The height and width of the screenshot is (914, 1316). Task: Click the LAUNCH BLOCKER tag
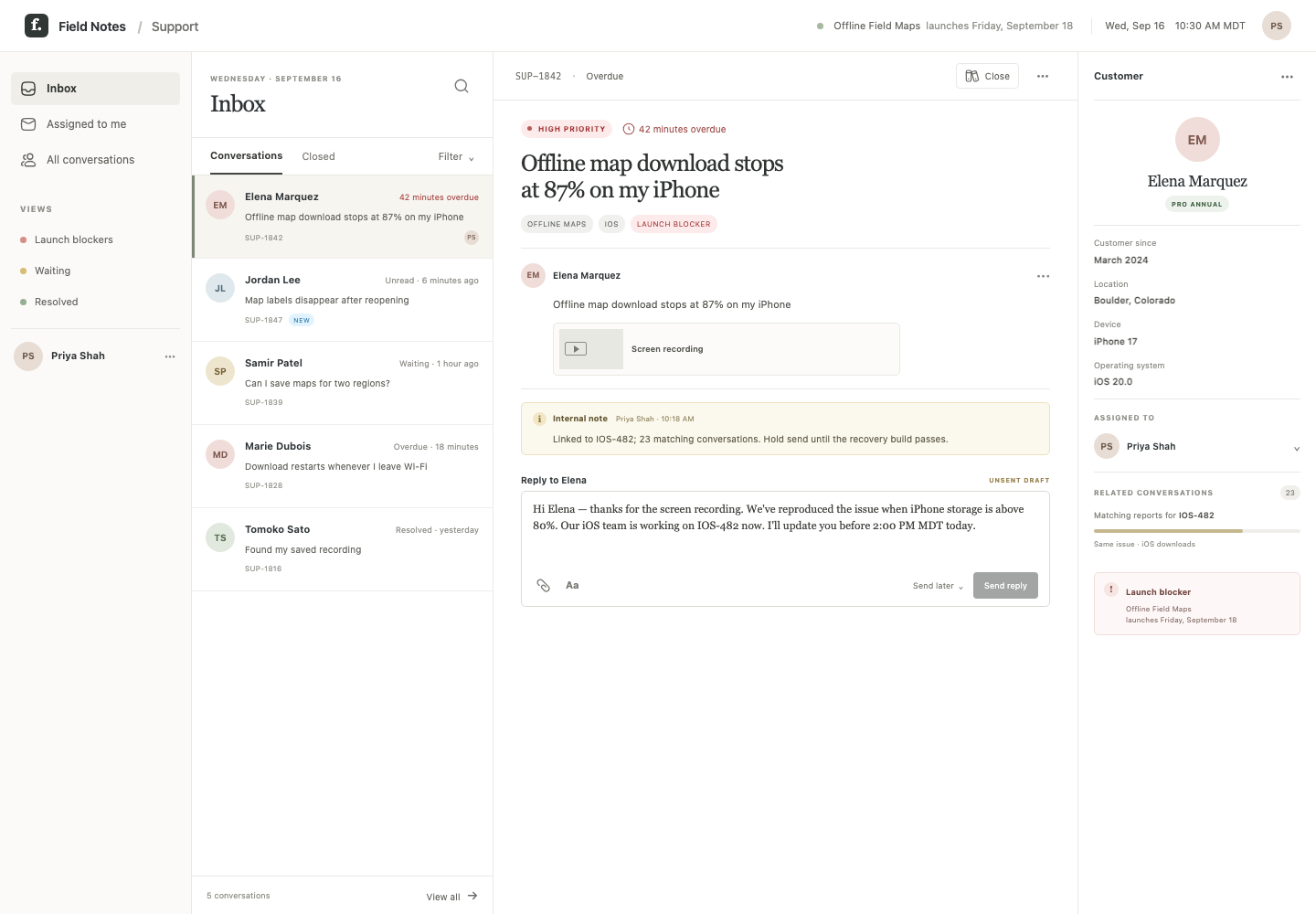pyautogui.click(x=674, y=224)
